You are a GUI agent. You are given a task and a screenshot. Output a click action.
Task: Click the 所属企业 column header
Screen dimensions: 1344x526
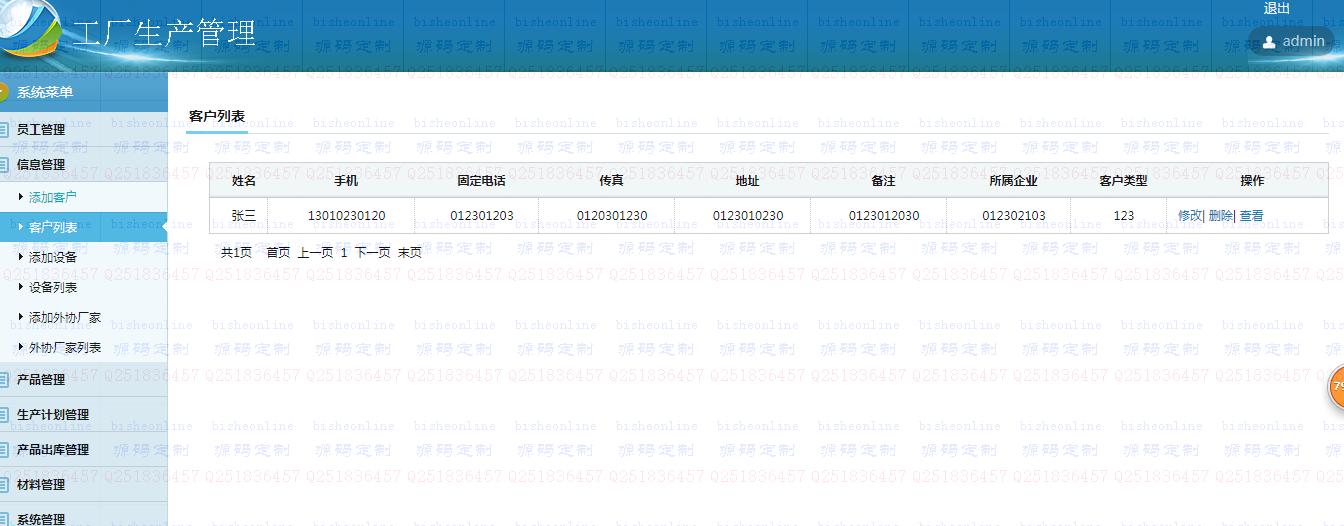pyautogui.click(x=1013, y=181)
